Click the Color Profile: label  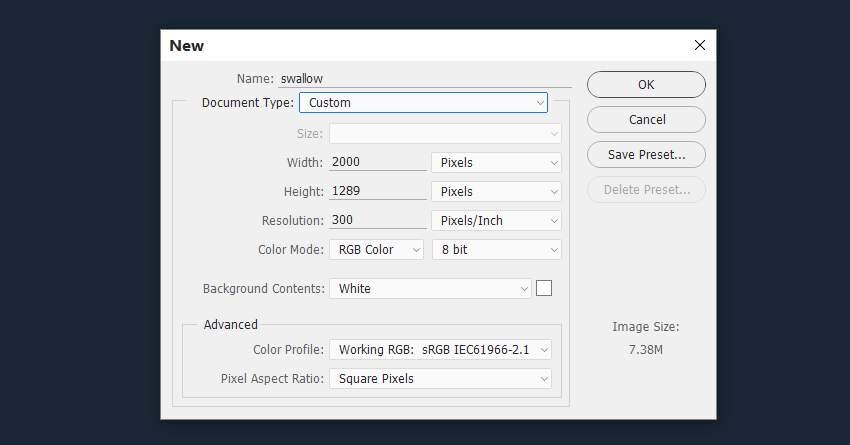288,350
